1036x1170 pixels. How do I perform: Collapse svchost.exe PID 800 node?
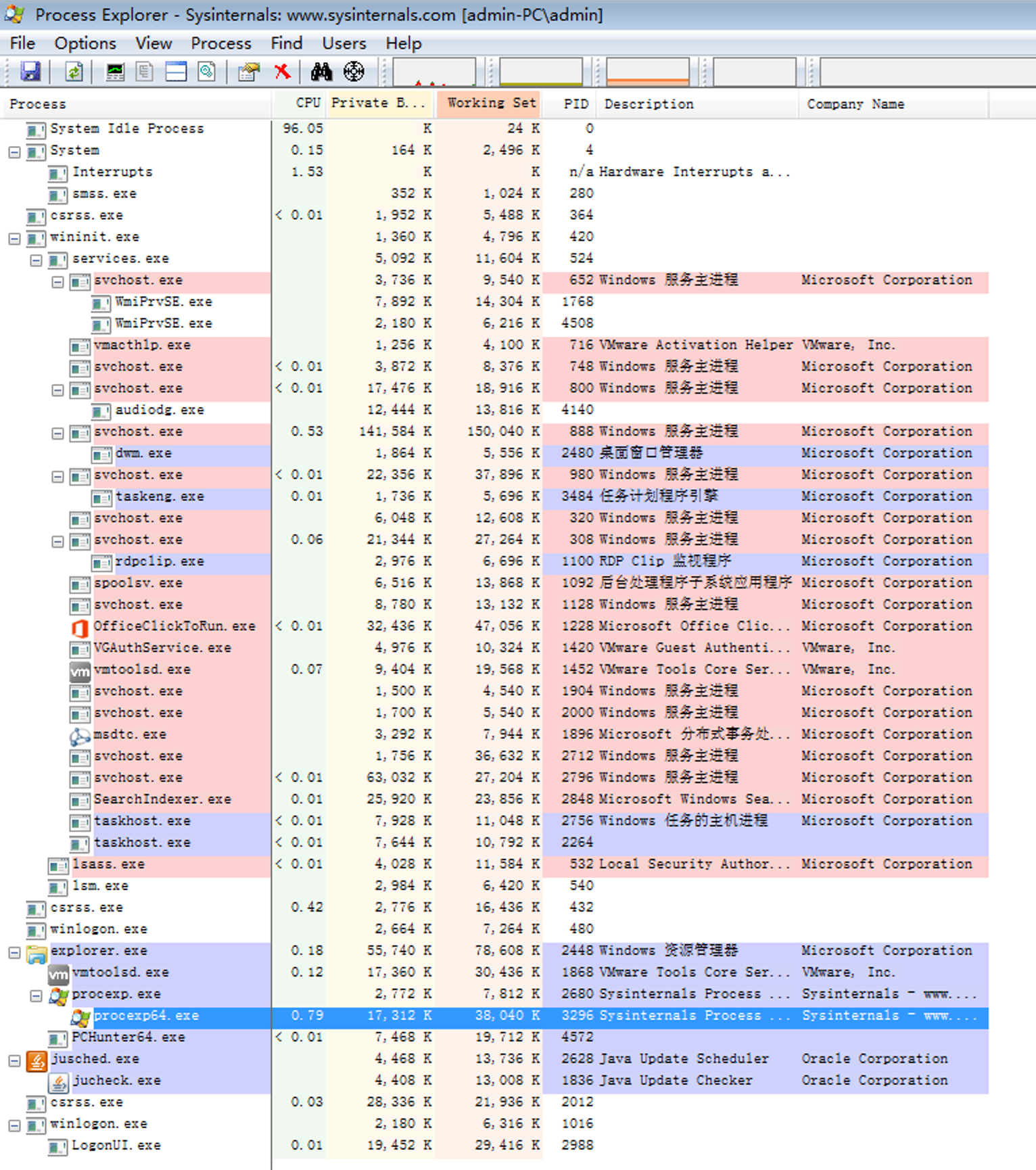point(57,390)
